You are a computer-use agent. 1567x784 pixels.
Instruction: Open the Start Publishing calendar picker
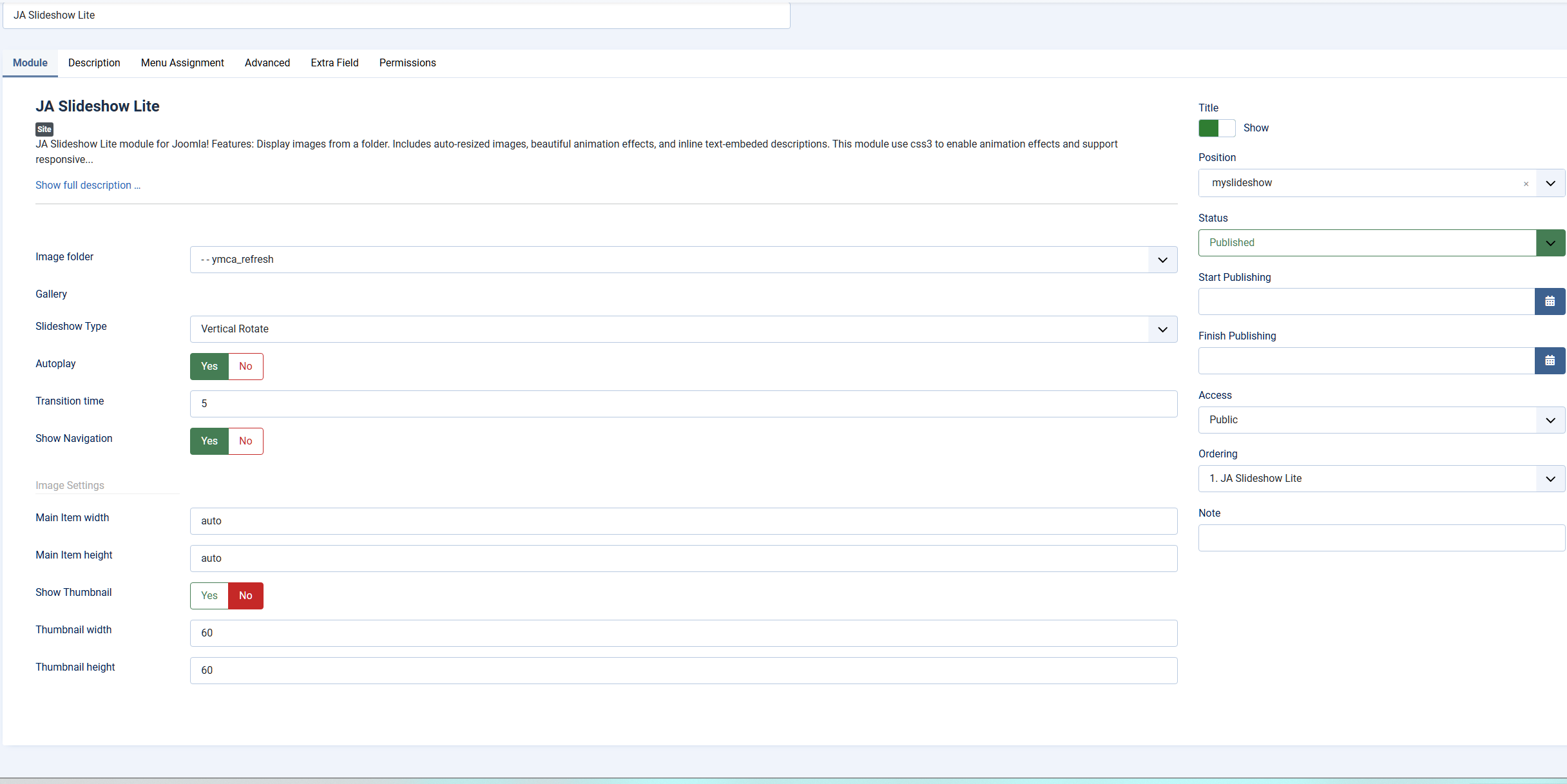click(1550, 301)
